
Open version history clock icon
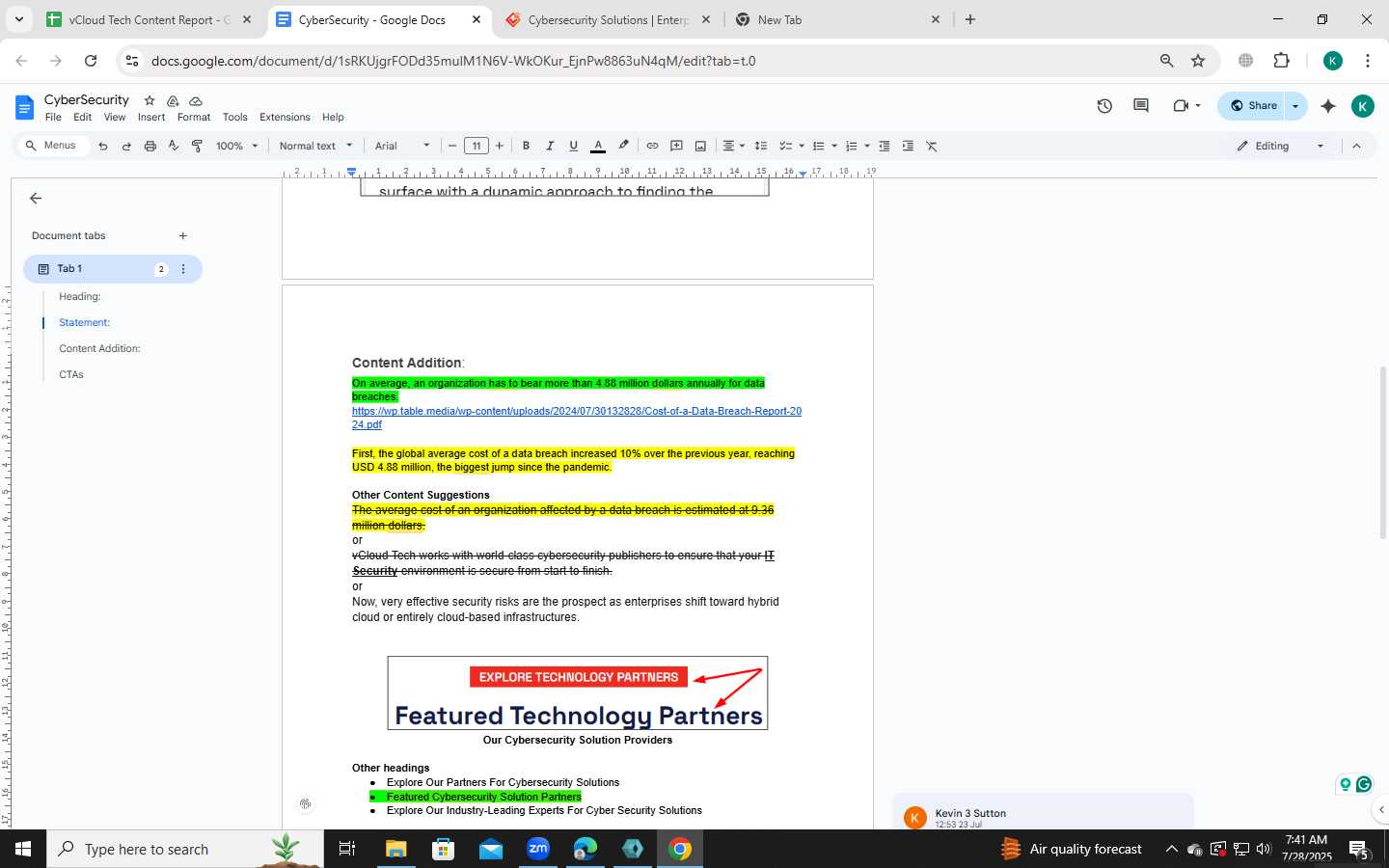tap(1104, 106)
